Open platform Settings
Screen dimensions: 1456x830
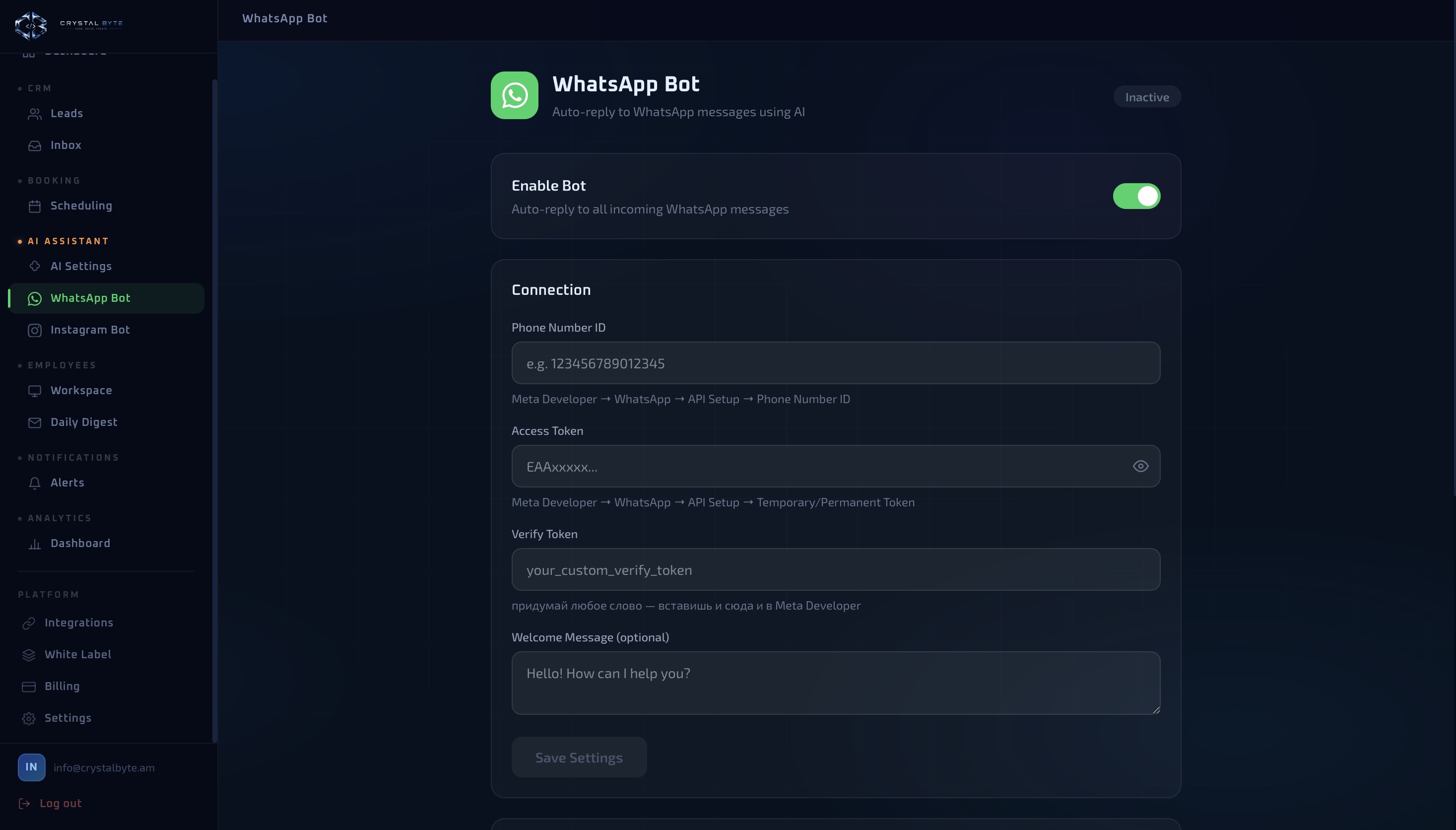tap(106, 718)
